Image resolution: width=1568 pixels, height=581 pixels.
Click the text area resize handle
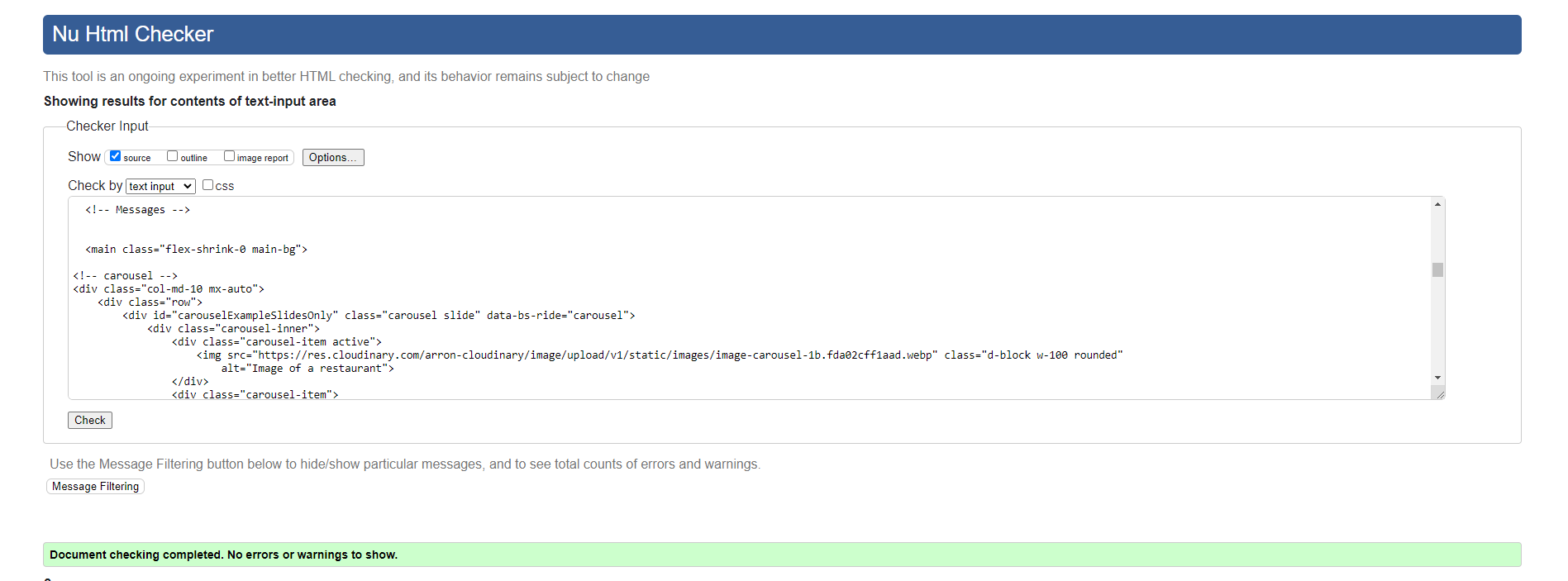pyautogui.click(x=1439, y=393)
